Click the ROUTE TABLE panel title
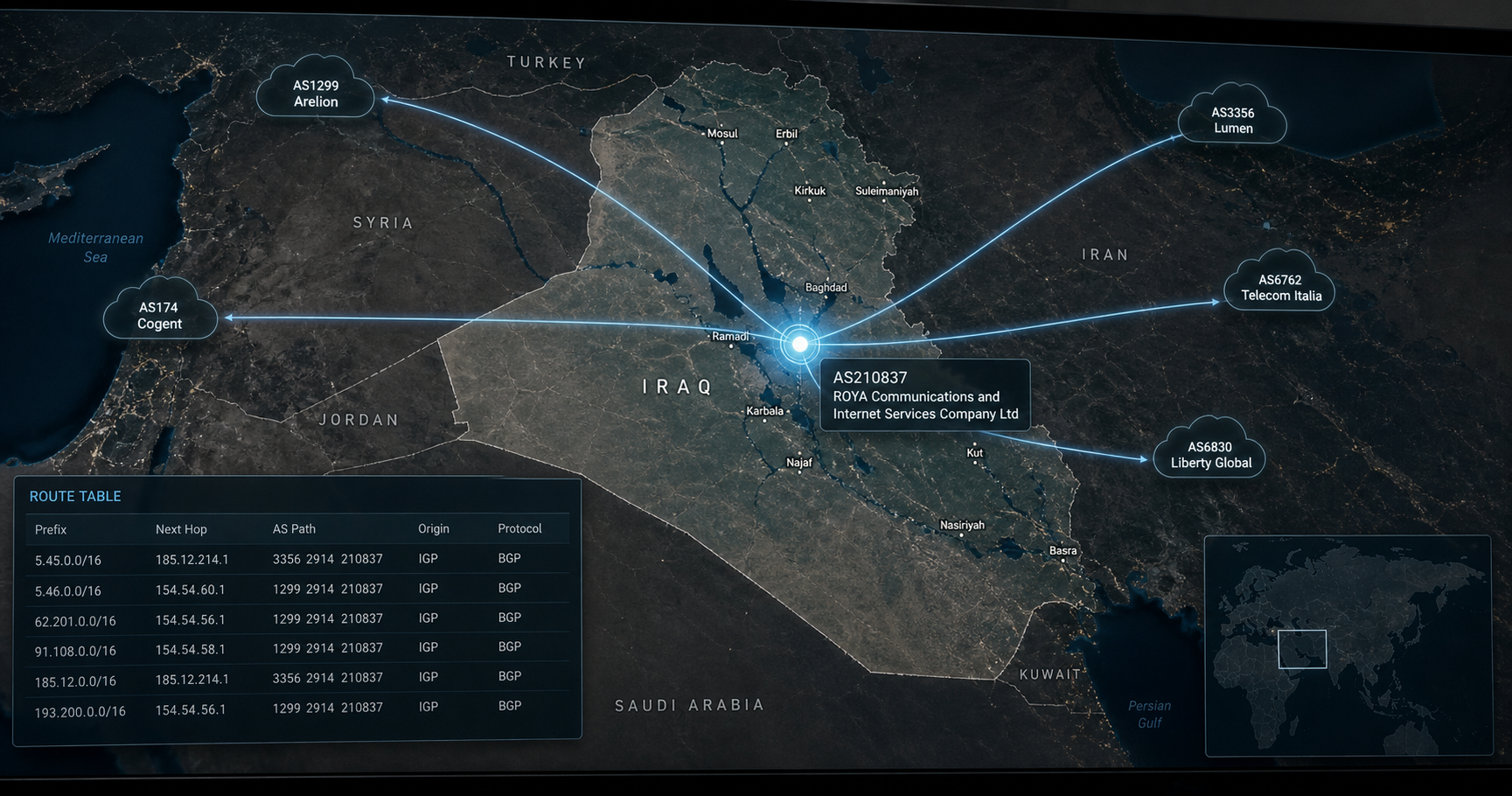 coord(75,496)
